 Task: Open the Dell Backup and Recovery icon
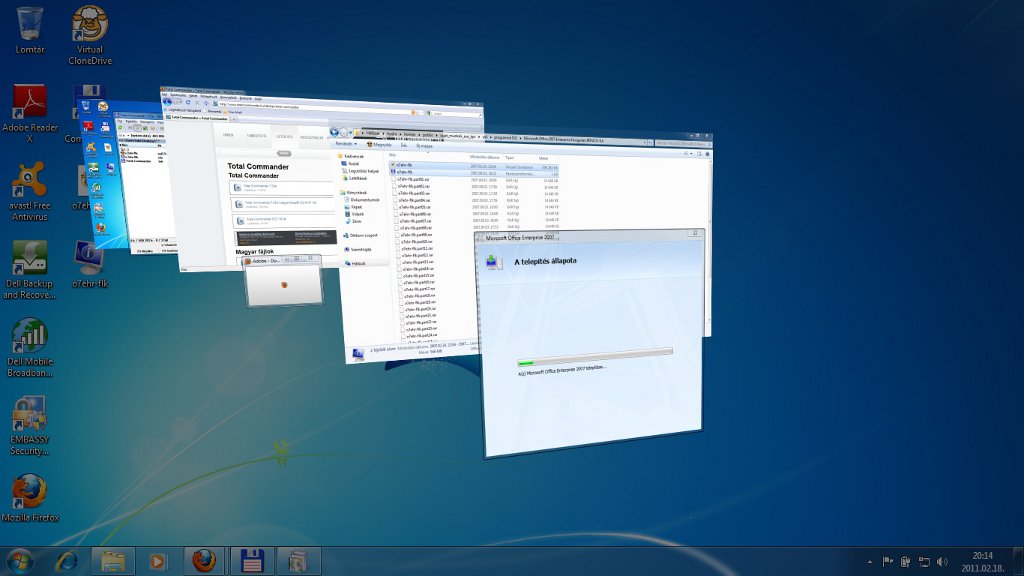(29, 269)
